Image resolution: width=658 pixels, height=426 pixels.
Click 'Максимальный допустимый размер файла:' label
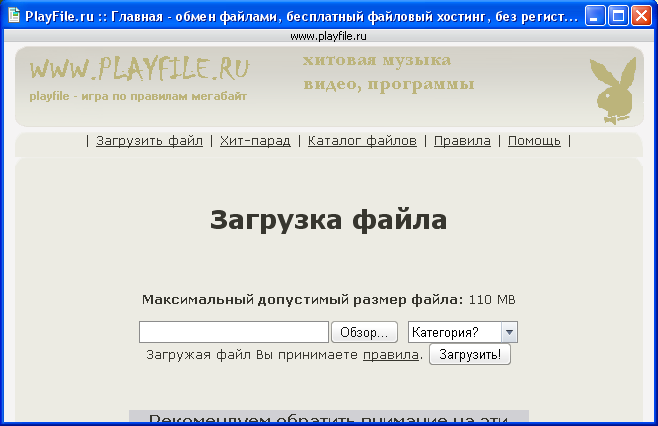(x=303, y=300)
